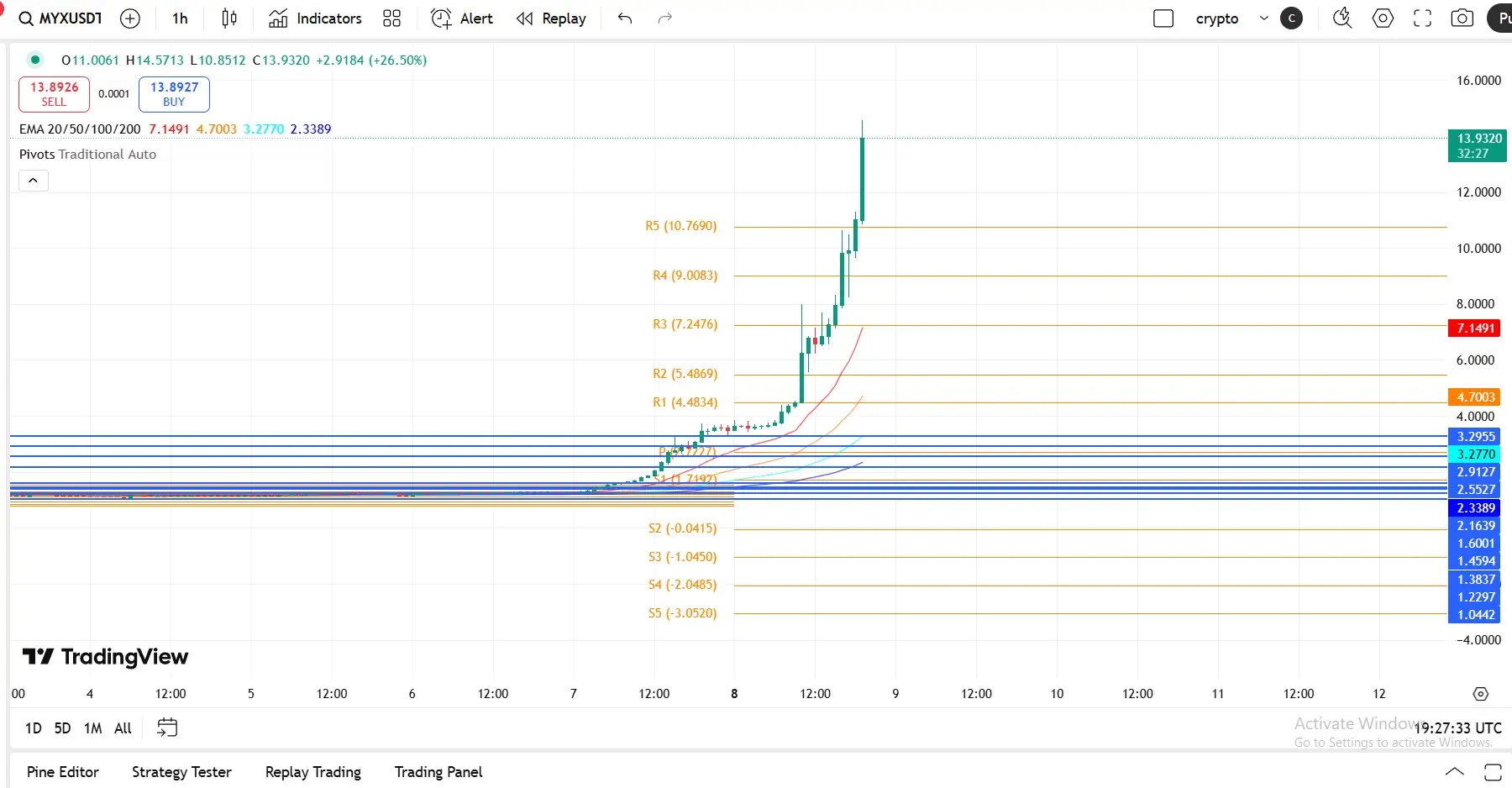Select the S2 (-0.0415) pivot label
This screenshot has height=788, width=1512.
point(682,528)
